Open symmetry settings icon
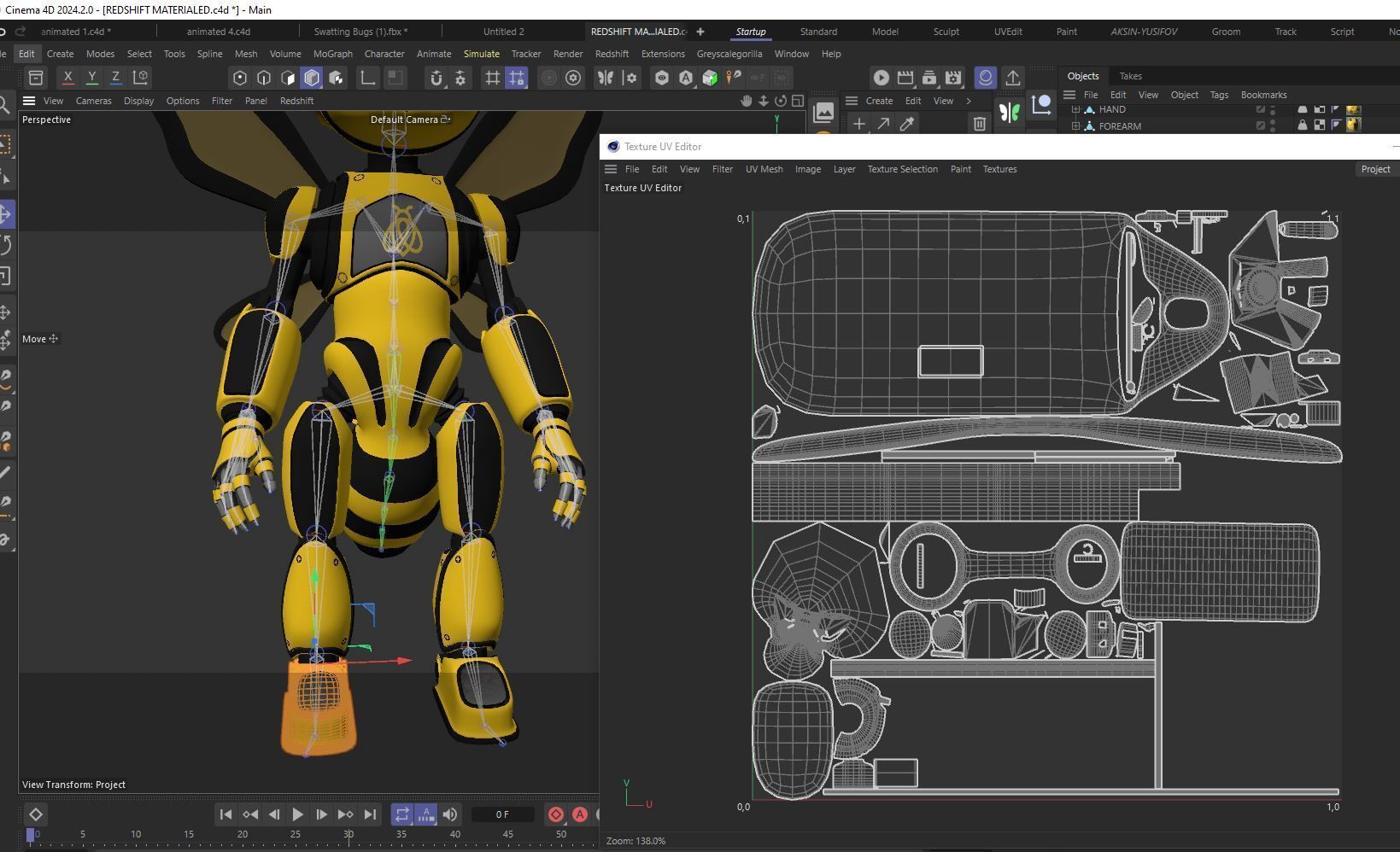This screenshot has width=1400, height=852. [630, 78]
